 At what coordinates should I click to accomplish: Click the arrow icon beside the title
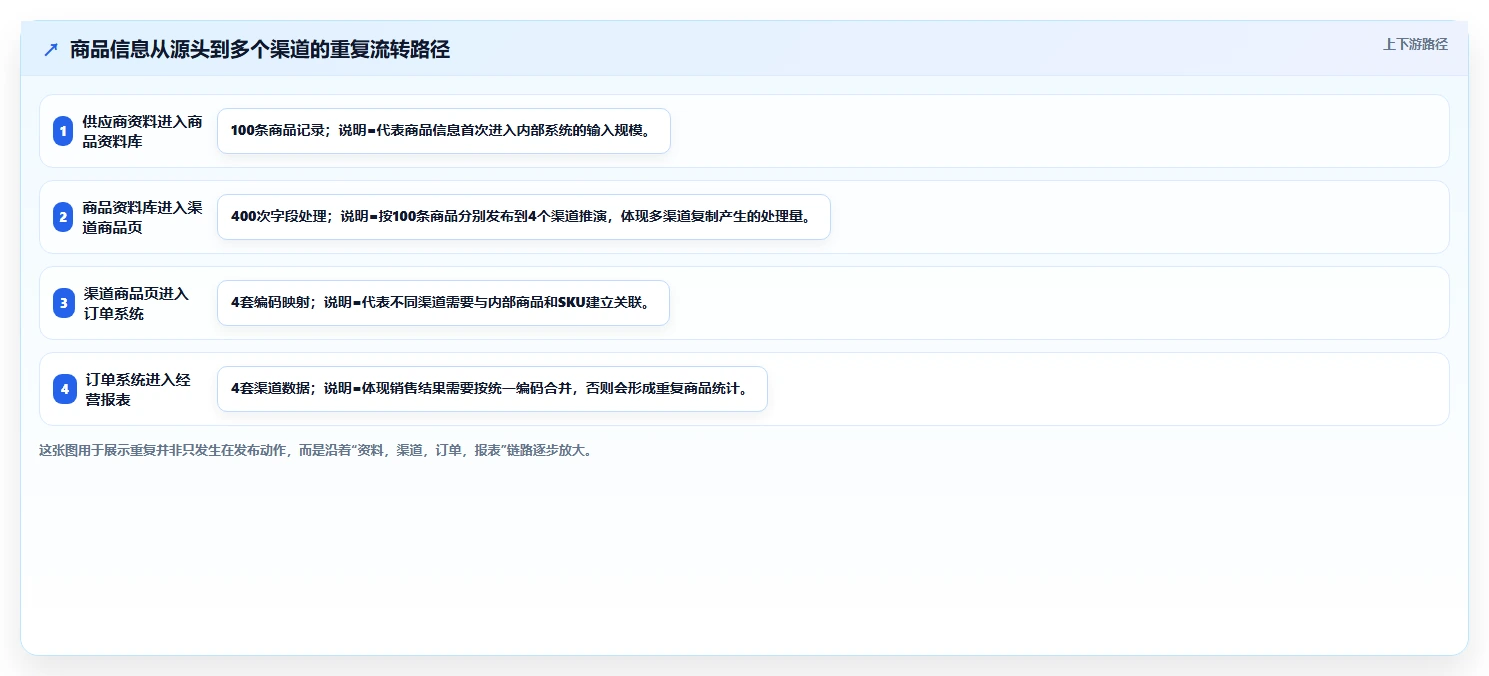(x=51, y=50)
